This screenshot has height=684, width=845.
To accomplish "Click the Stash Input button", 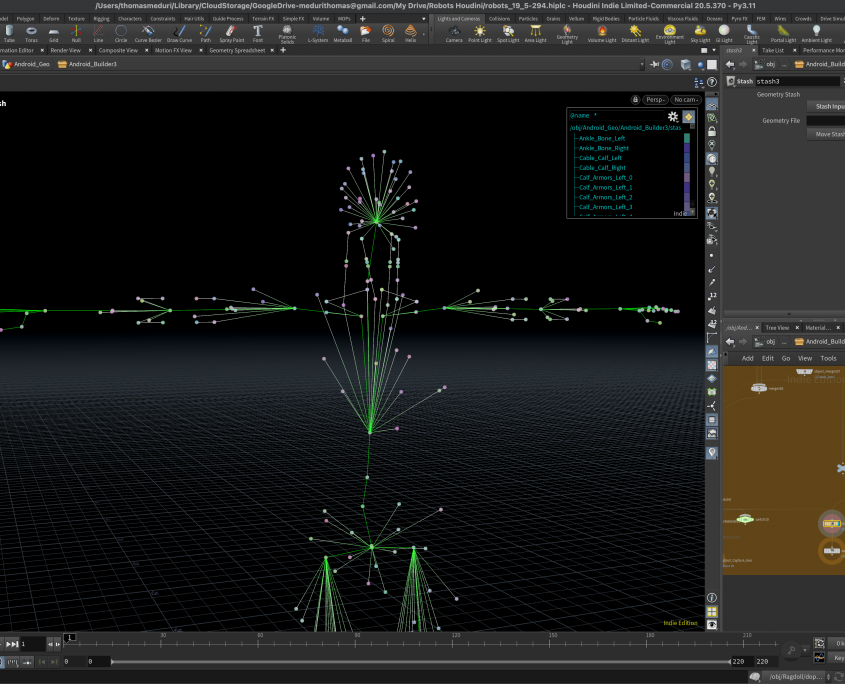I will tap(828, 106).
